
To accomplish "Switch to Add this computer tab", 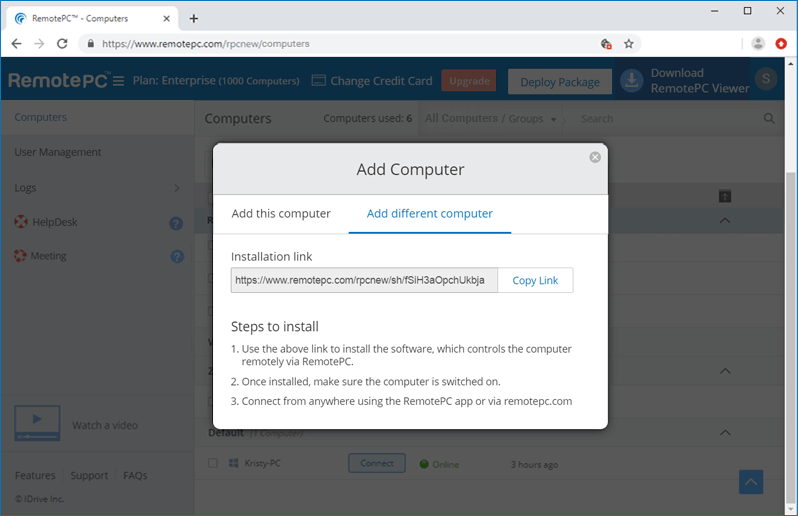I will tap(281, 214).
